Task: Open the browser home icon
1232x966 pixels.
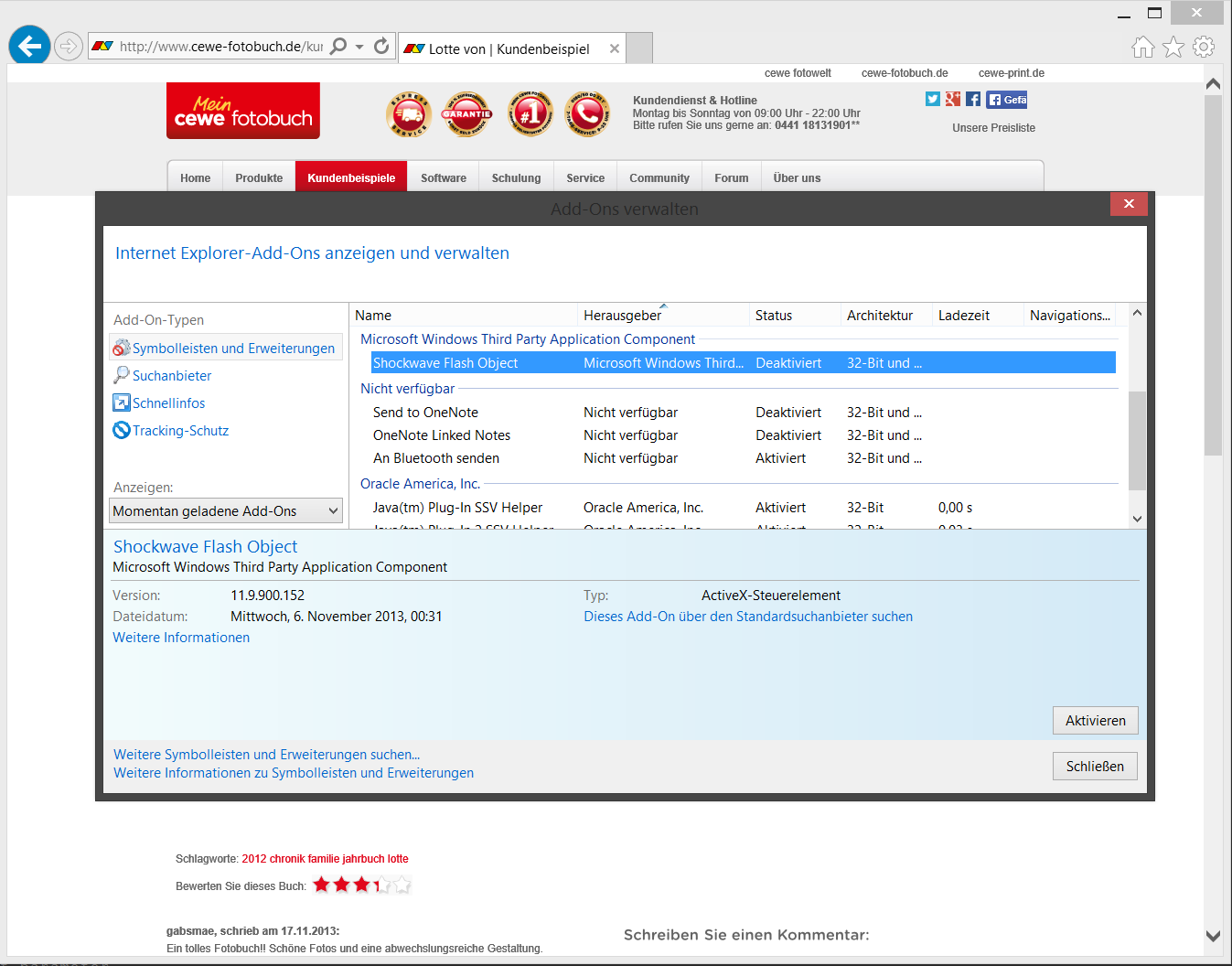Action: tap(1142, 47)
